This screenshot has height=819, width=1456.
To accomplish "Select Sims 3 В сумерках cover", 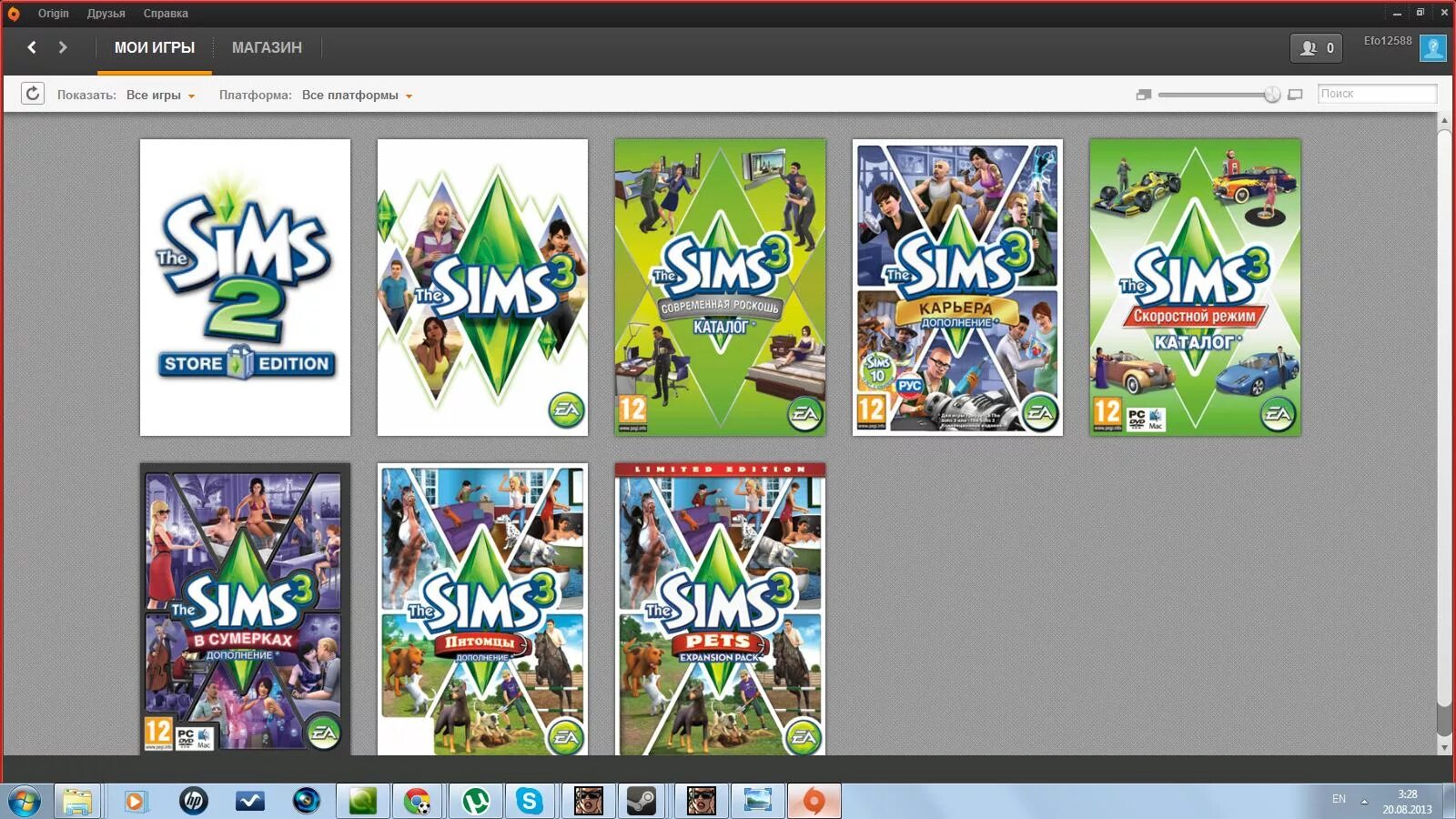I will coord(245,610).
